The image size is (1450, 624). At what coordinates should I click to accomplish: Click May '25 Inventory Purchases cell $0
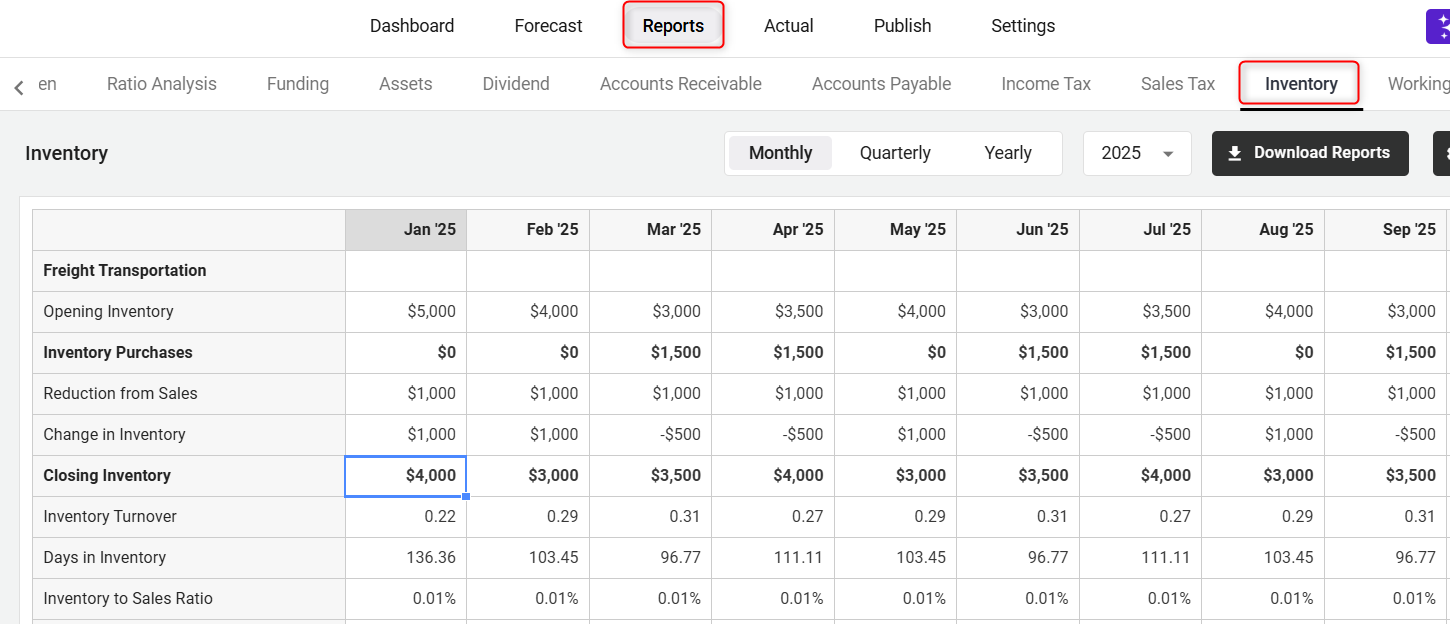point(896,353)
